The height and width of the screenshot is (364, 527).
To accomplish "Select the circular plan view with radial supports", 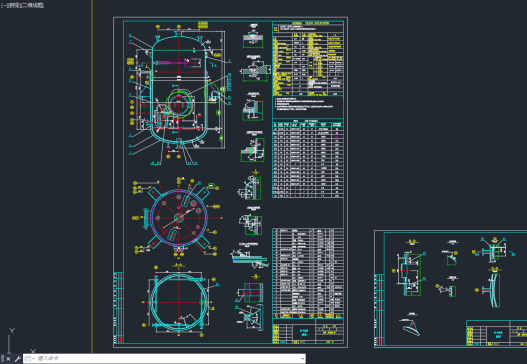I will coord(178,218).
